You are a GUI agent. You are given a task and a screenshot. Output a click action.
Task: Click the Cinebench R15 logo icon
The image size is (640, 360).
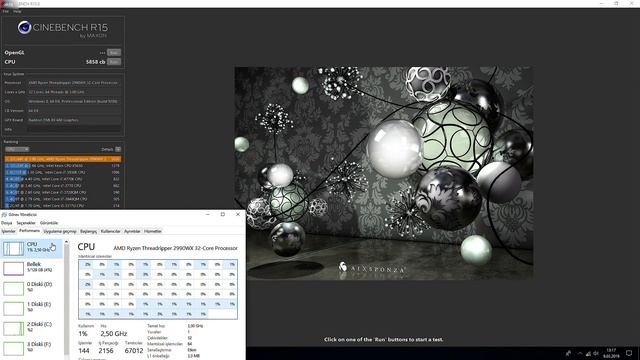24,27
